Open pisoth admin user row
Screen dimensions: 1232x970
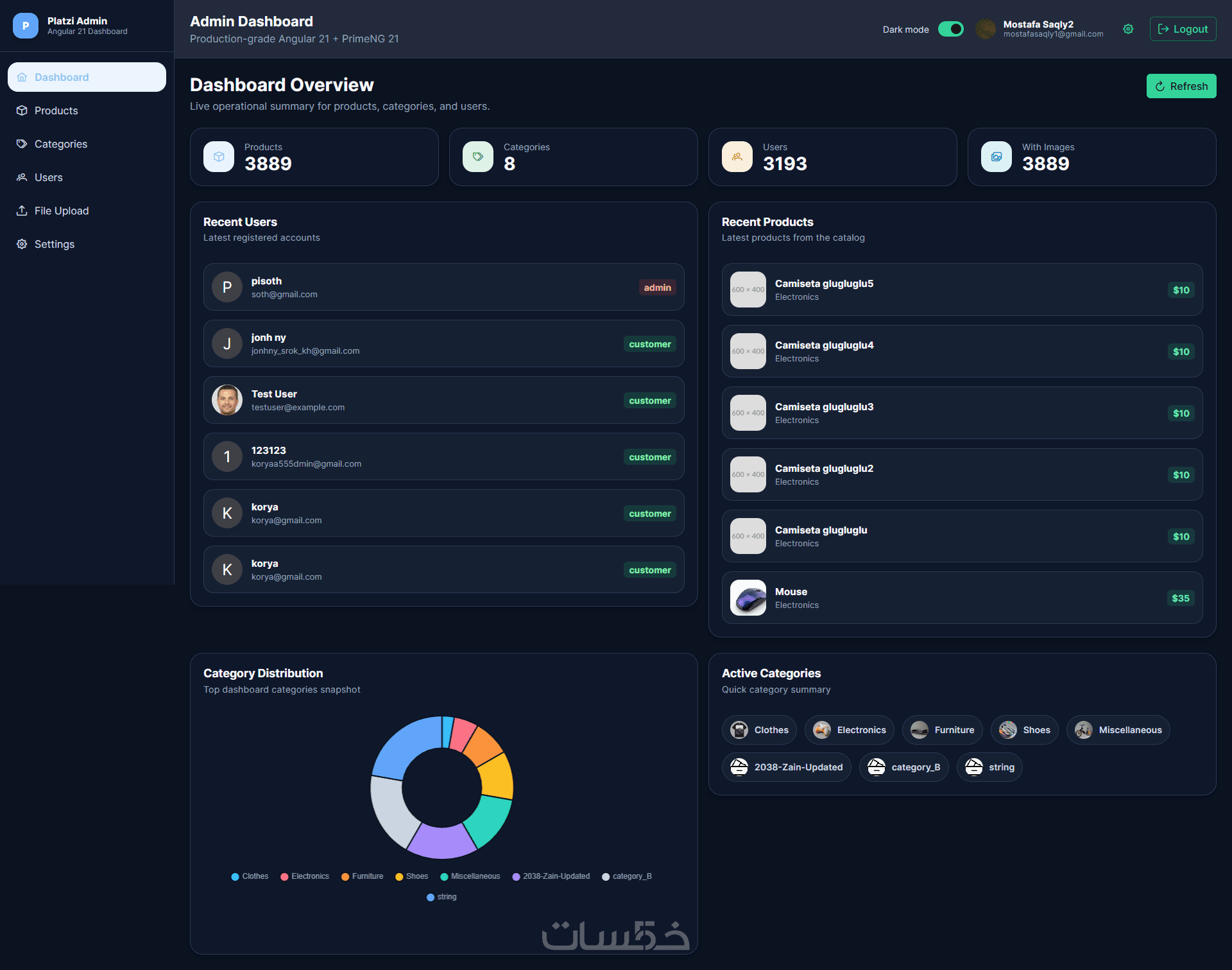[443, 287]
